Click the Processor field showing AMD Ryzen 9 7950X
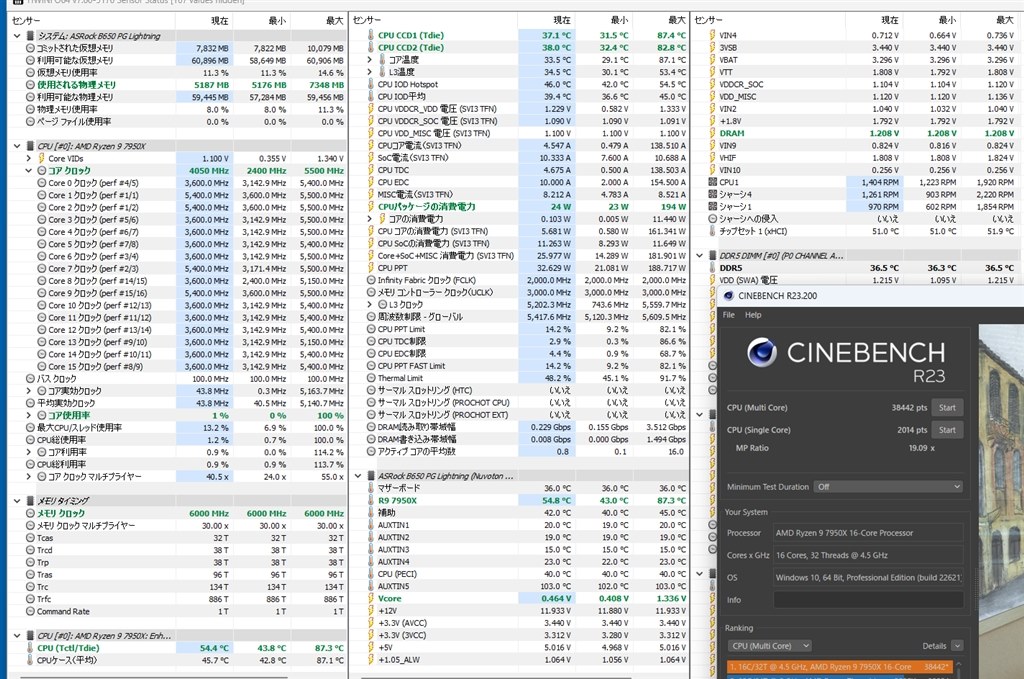 pos(869,533)
